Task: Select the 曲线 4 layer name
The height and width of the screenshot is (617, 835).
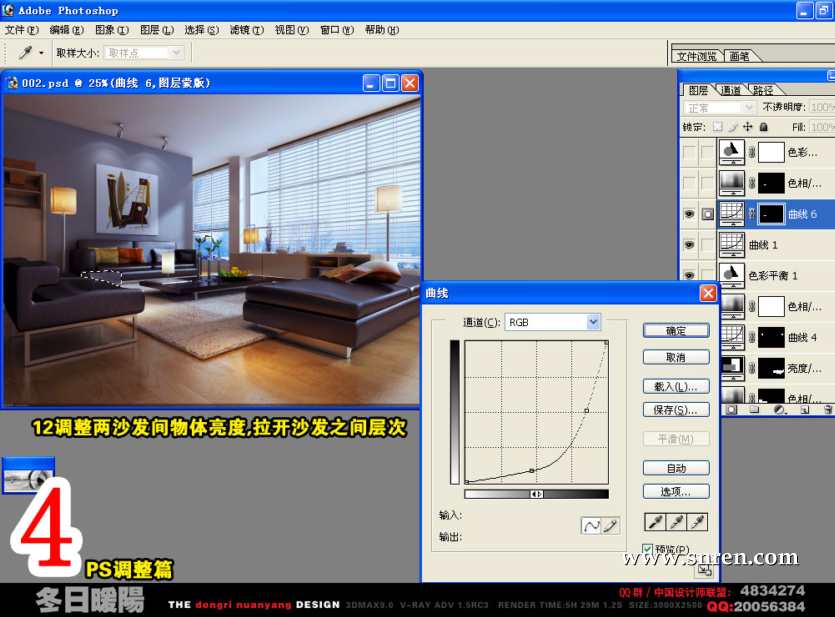Action: pyautogui.click(x=802, y=338)
